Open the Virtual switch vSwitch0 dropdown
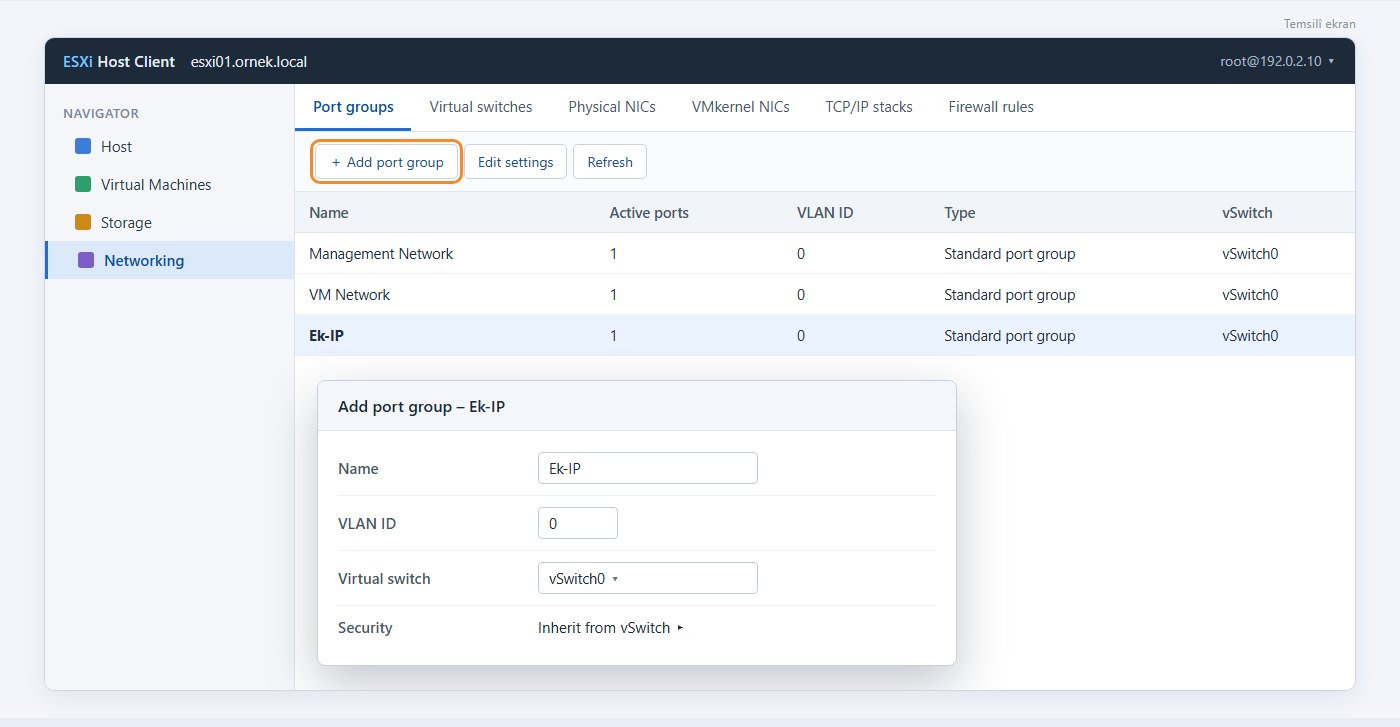The height and width of the screenshot is (727, 1400). 647,578
